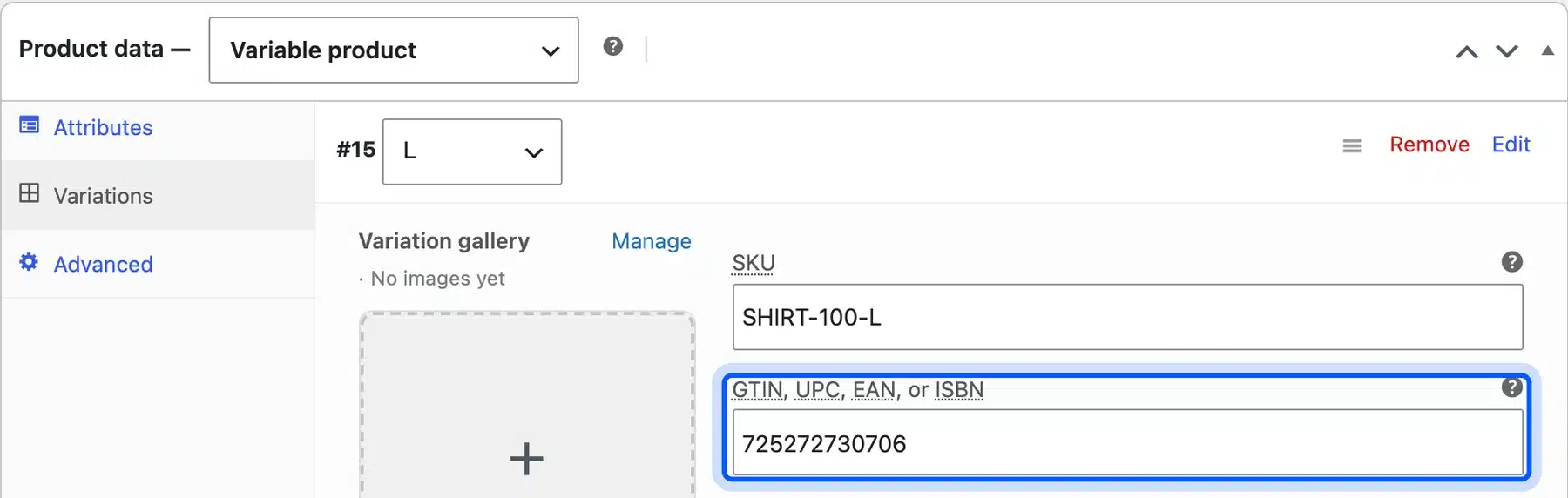Screen dimensions: 1568x498
Task: Click Edit for variation #15
Action: [x=1511, y=145]
